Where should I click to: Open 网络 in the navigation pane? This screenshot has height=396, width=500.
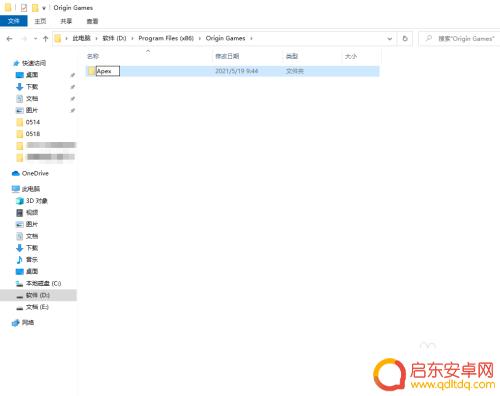(x=28, y=323)
